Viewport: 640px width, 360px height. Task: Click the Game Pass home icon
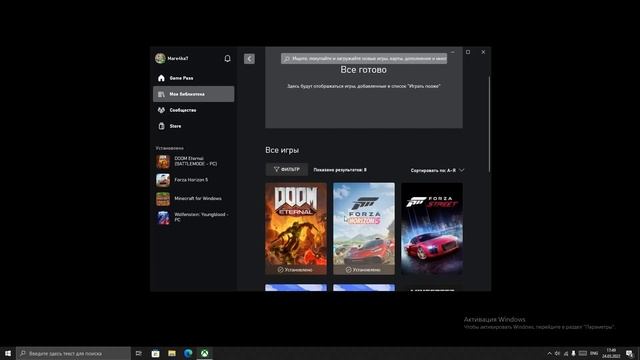[x=161, y=78]
